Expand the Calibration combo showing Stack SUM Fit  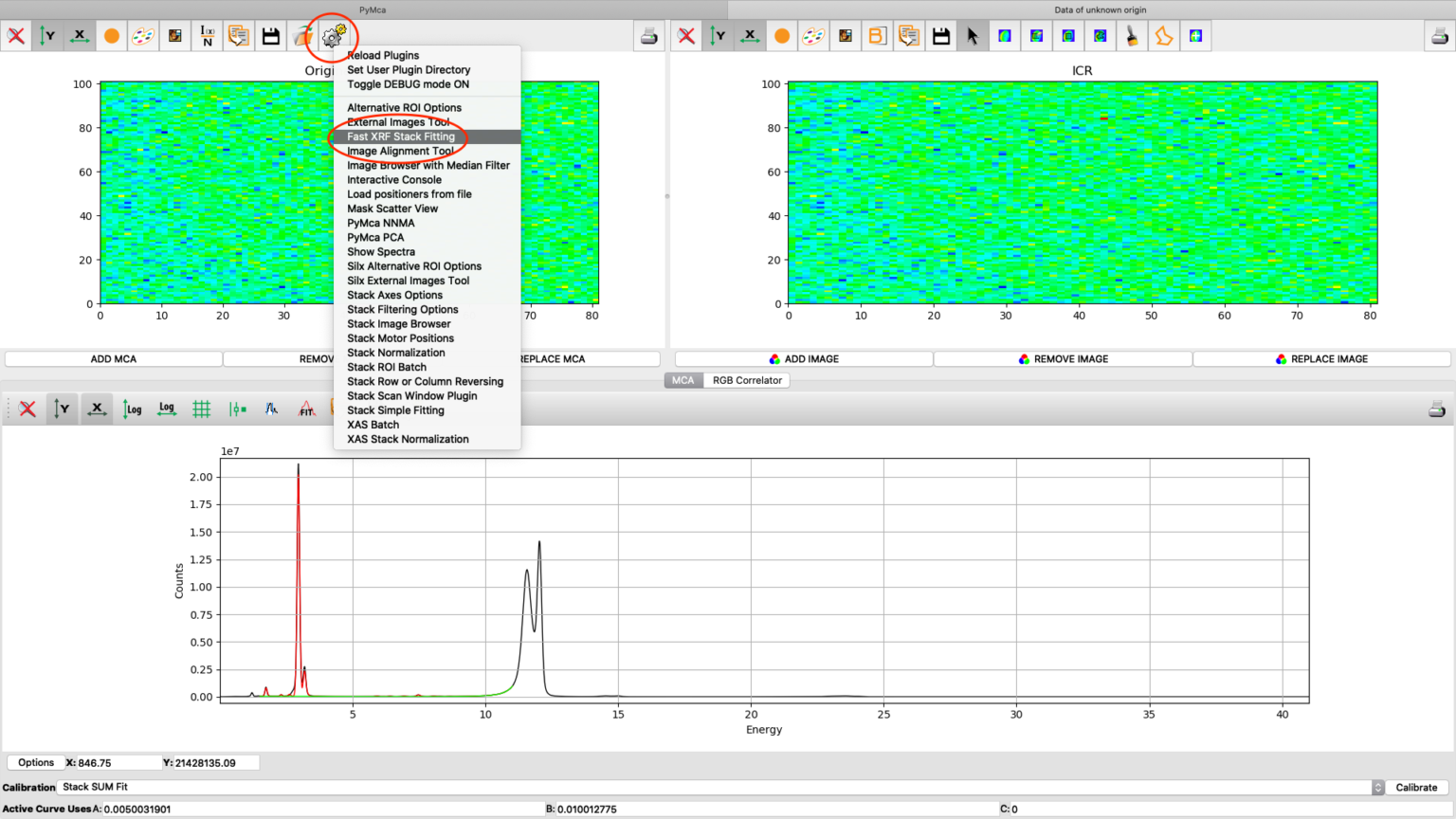point(1376,787)
